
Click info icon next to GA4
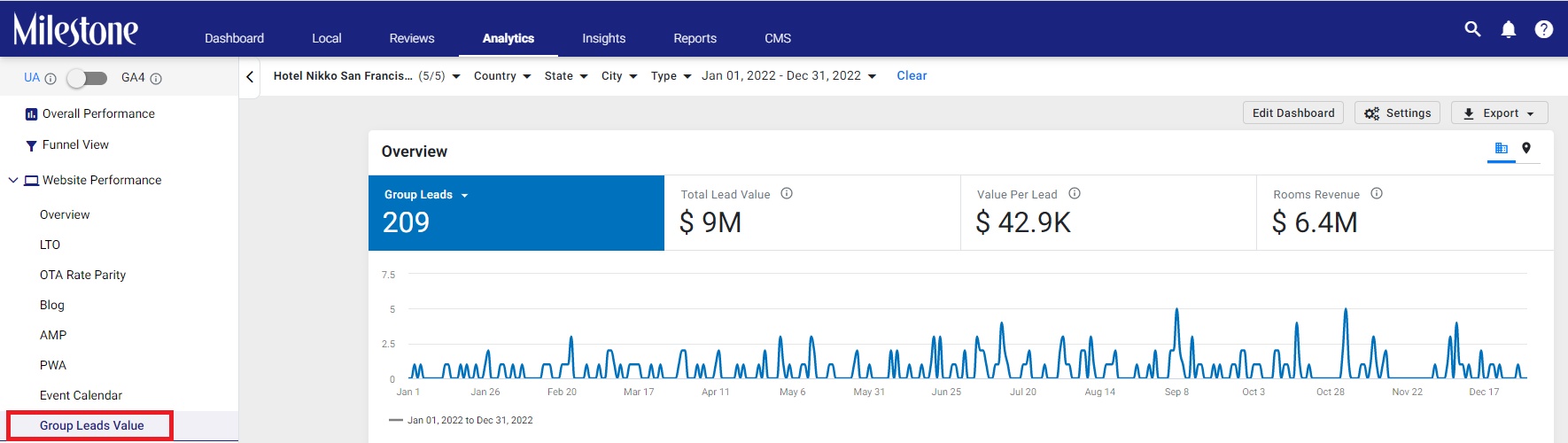click(x=156, y=79)
